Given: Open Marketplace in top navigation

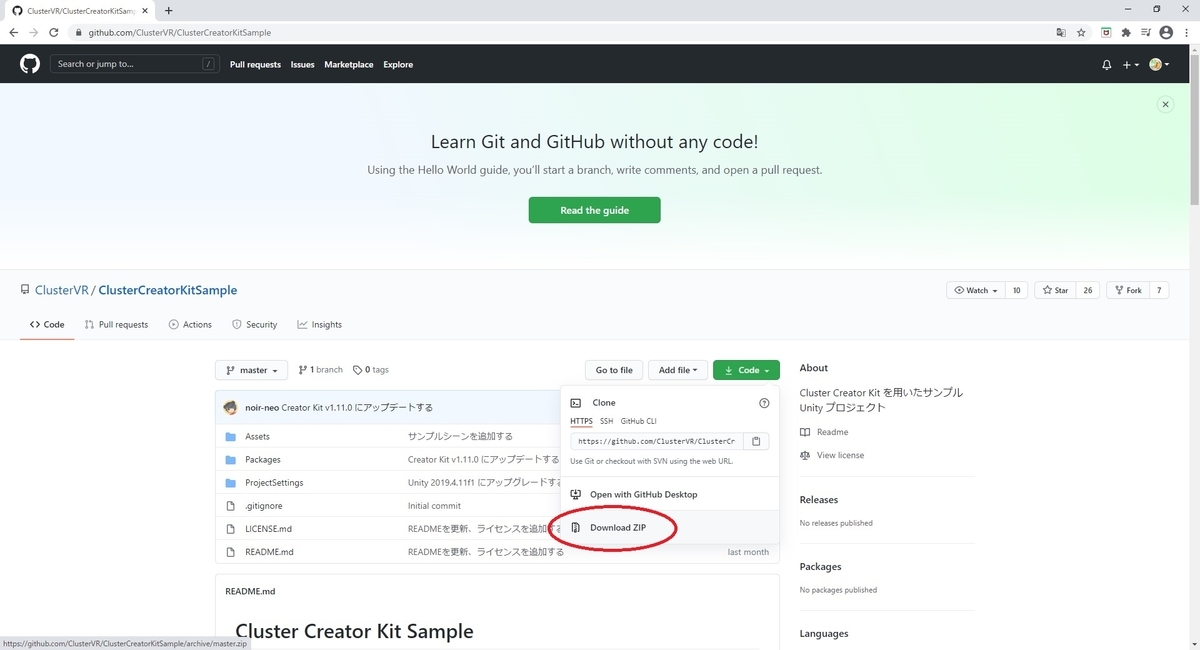Looking at the screenshot, I should coord(349,64).
